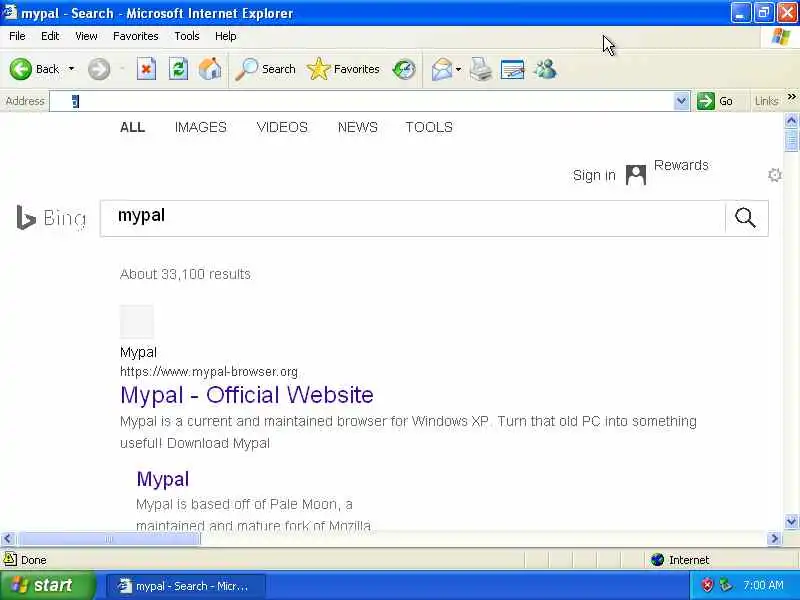Open the Favorites menu

[136, 36]
